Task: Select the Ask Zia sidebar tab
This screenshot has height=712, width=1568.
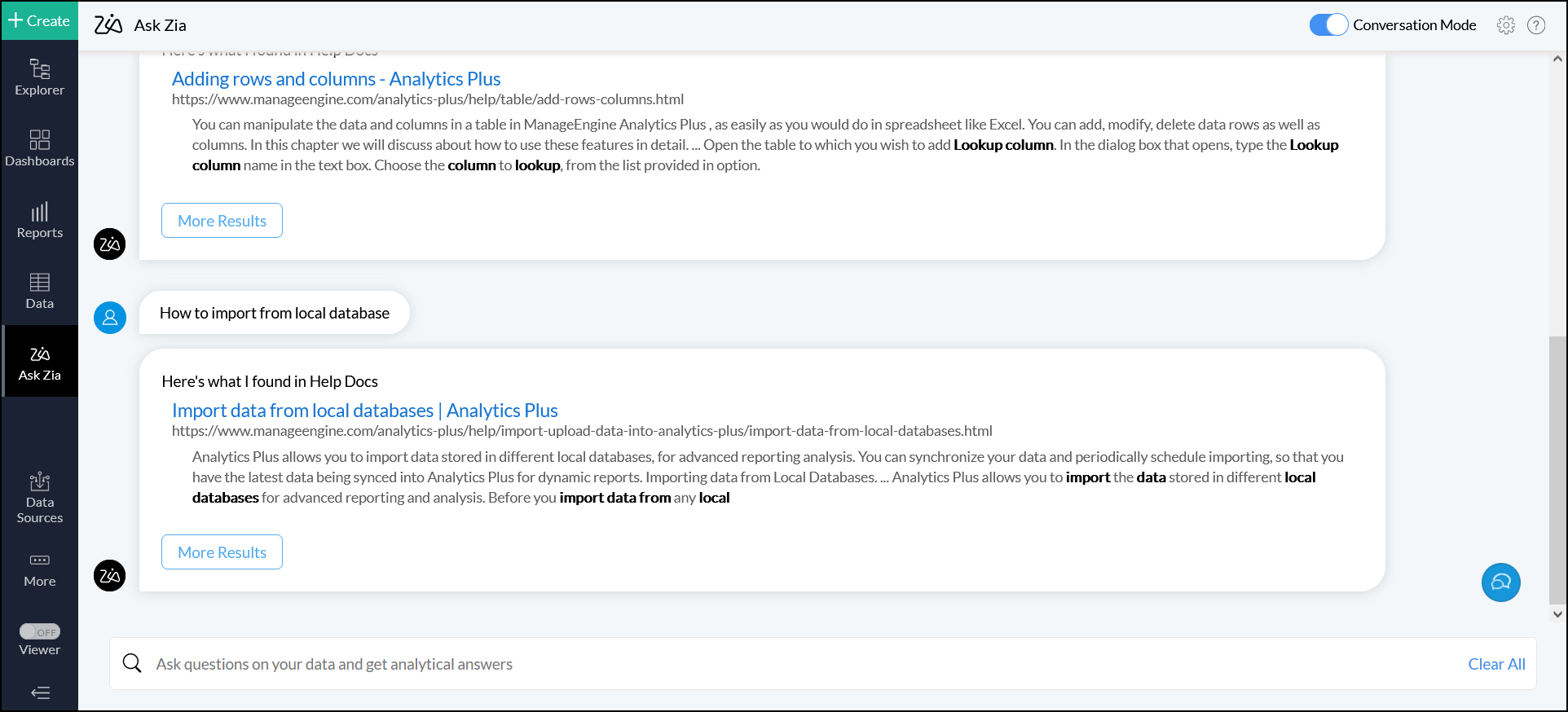Action: (39, 362)
